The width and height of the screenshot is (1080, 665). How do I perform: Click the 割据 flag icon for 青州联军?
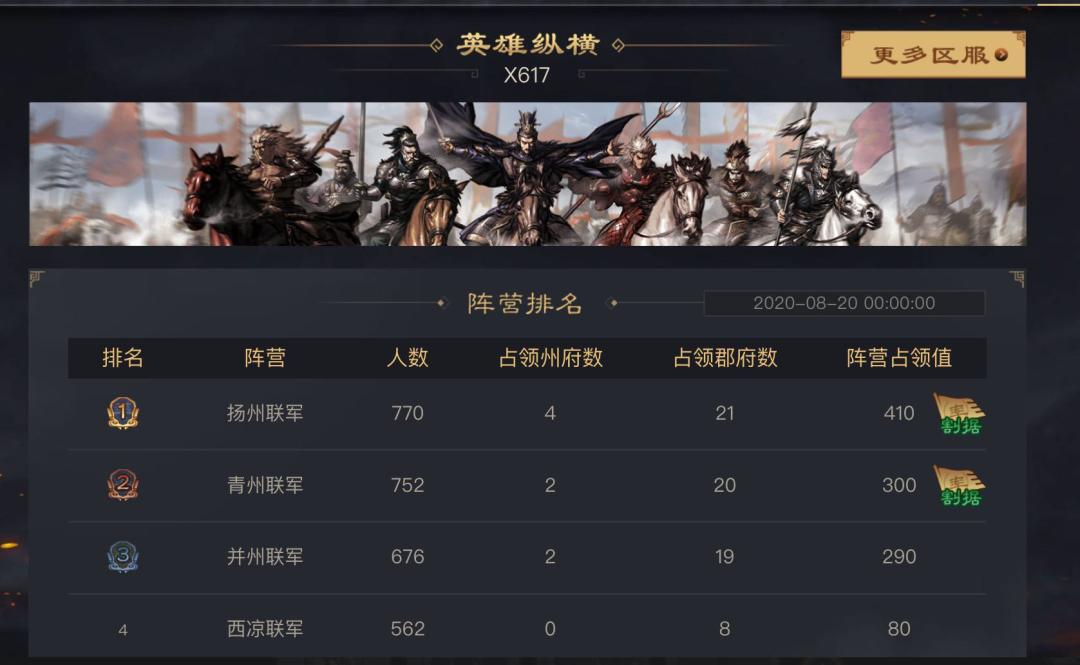[959, 486]
